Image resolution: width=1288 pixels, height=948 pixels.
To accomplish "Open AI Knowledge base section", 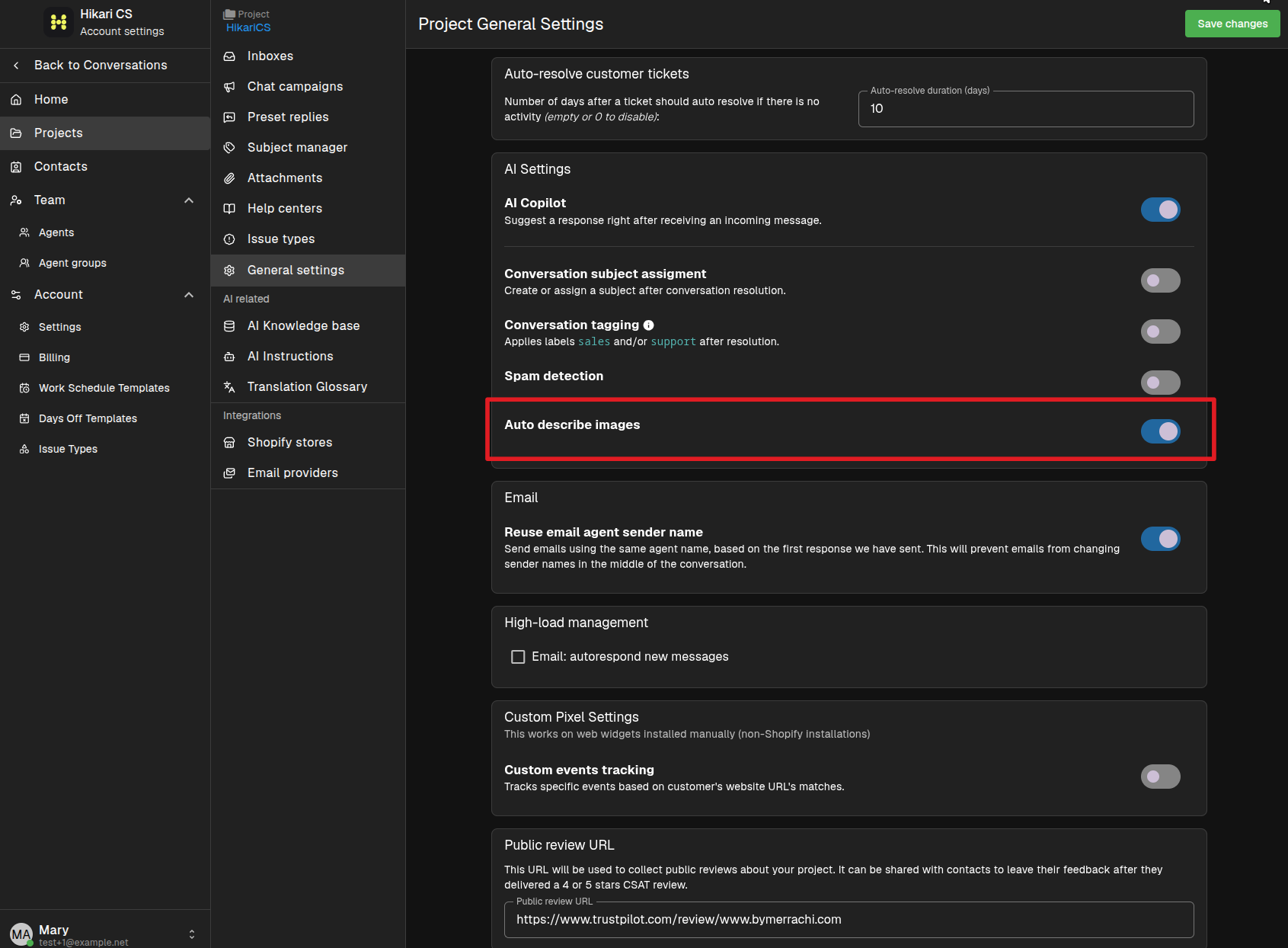I will click(308, 326).
